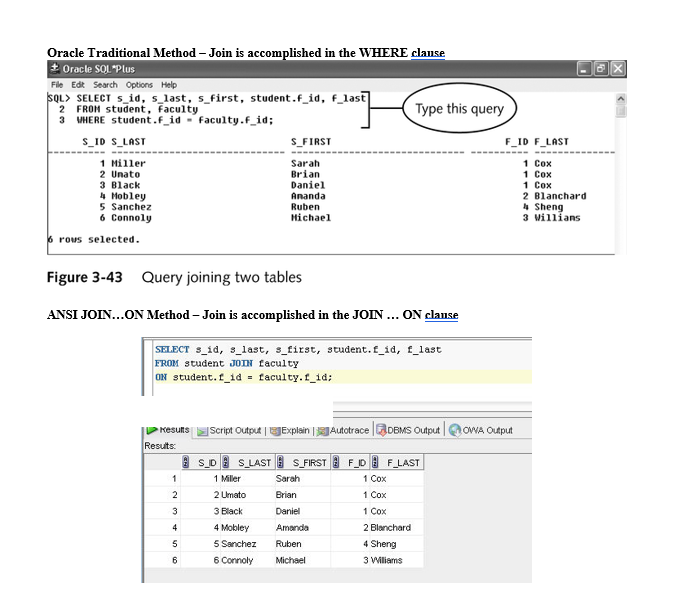
Task: Click the 'clause' link in ANSI JOIN heading
Action: click(x=441, y=315)
